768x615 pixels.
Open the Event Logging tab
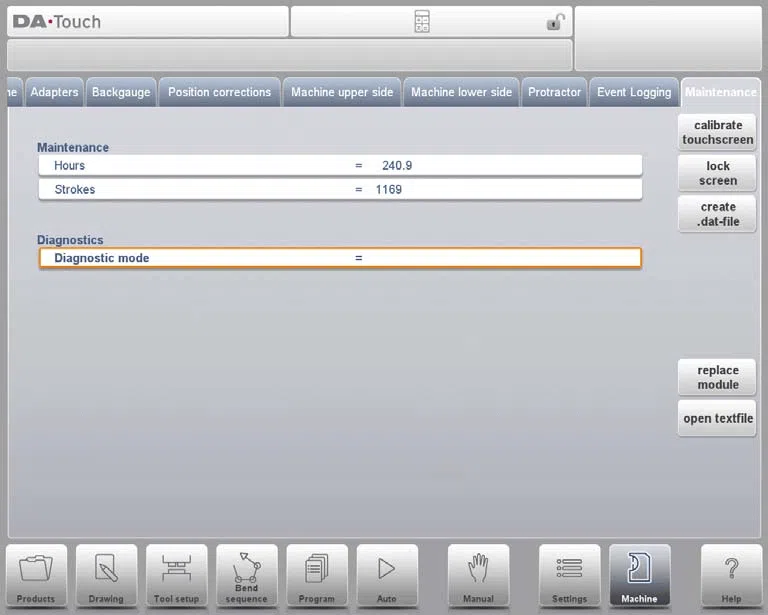pyautogui.click(x=634, y=92)
